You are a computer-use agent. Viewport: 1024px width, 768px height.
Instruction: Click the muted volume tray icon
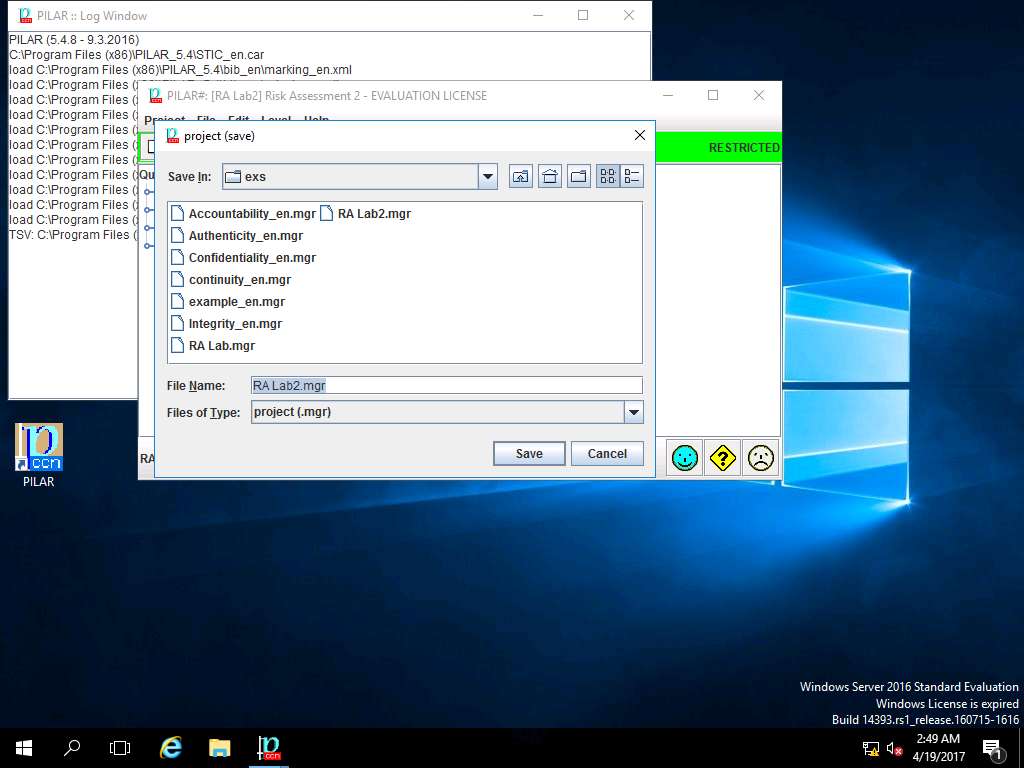tap(894, 749)
